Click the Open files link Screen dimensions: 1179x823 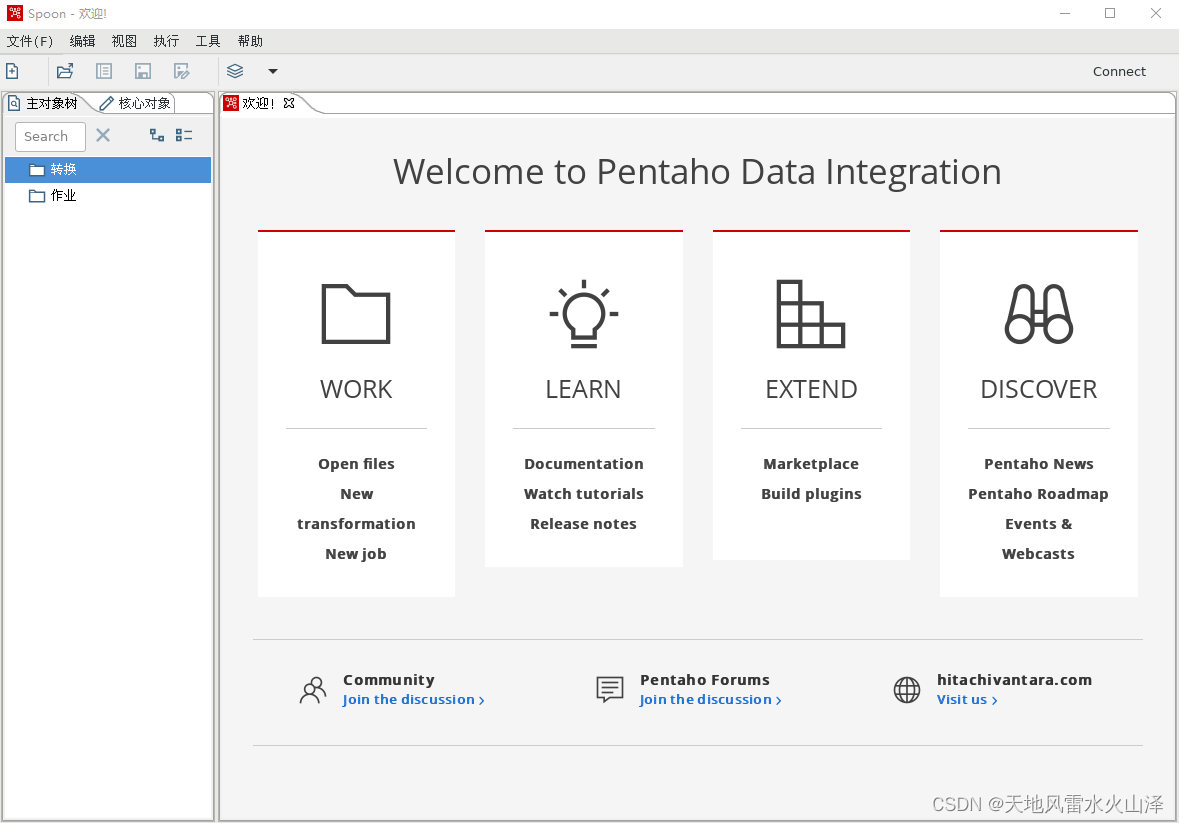[356, 464]
